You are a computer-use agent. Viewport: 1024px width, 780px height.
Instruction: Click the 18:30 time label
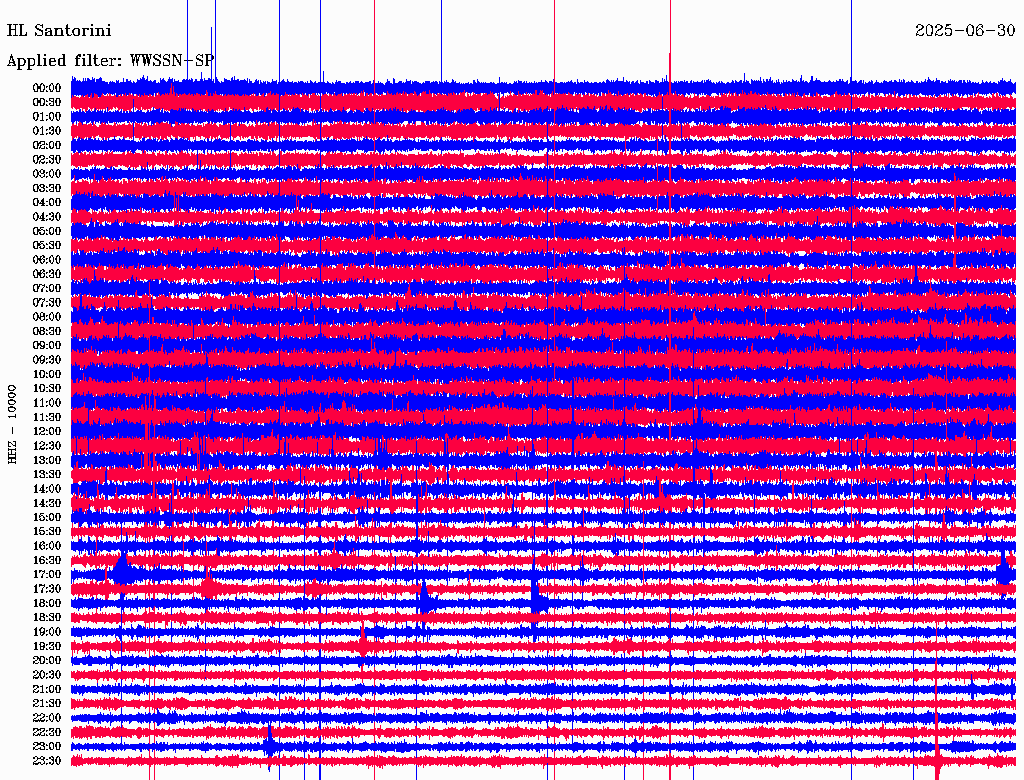point(47,618)
